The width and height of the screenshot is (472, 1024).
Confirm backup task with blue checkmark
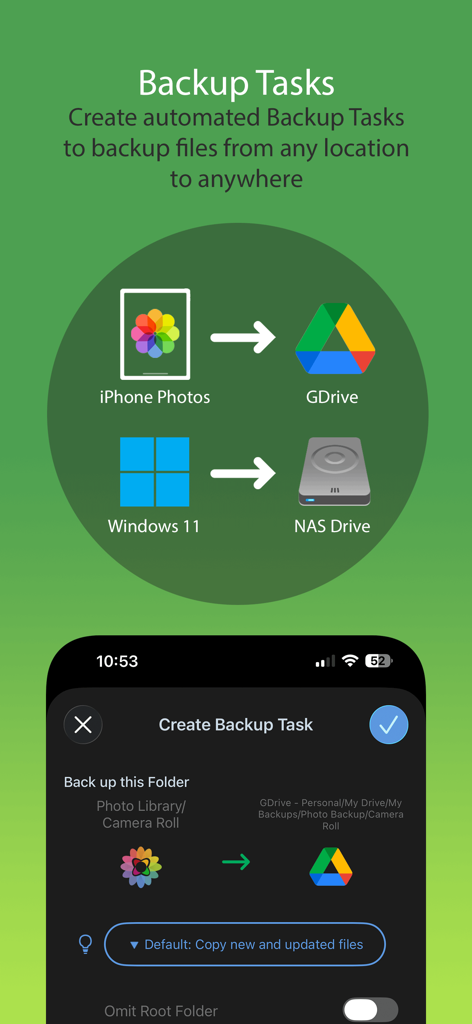click(x=389, y=725)
